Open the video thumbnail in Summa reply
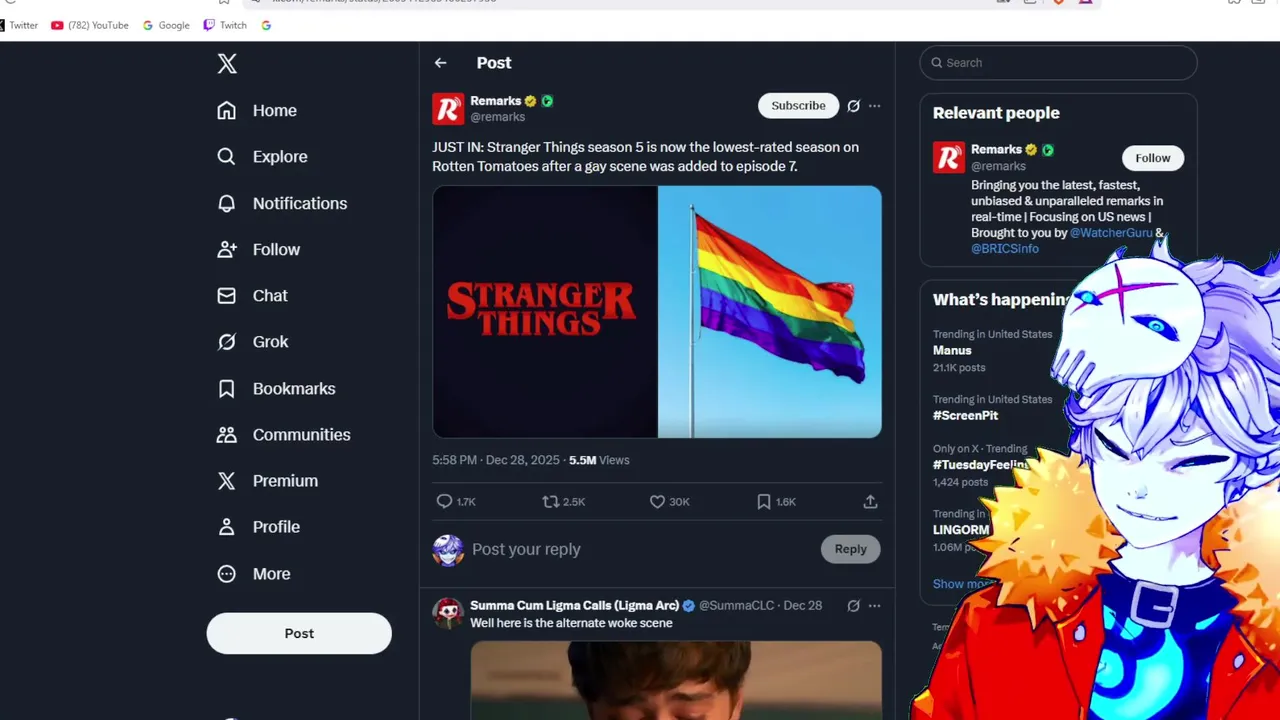Image resolution: width=1280 pixels, height=720 pixels. tap(676, 680)
